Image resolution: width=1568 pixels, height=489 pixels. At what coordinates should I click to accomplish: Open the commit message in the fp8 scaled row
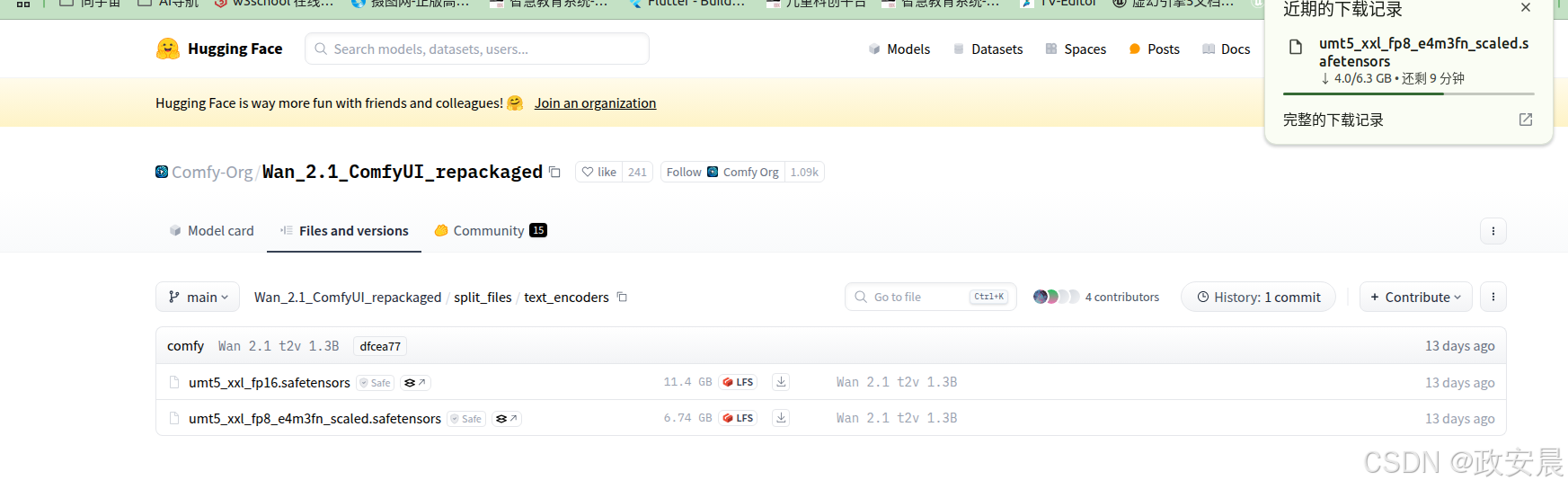897,418
